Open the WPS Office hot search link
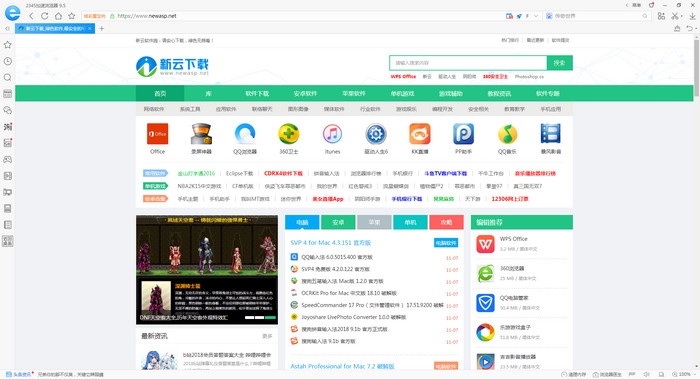The image size is (700, 379). pyautogui.click(x=403, y=77)
